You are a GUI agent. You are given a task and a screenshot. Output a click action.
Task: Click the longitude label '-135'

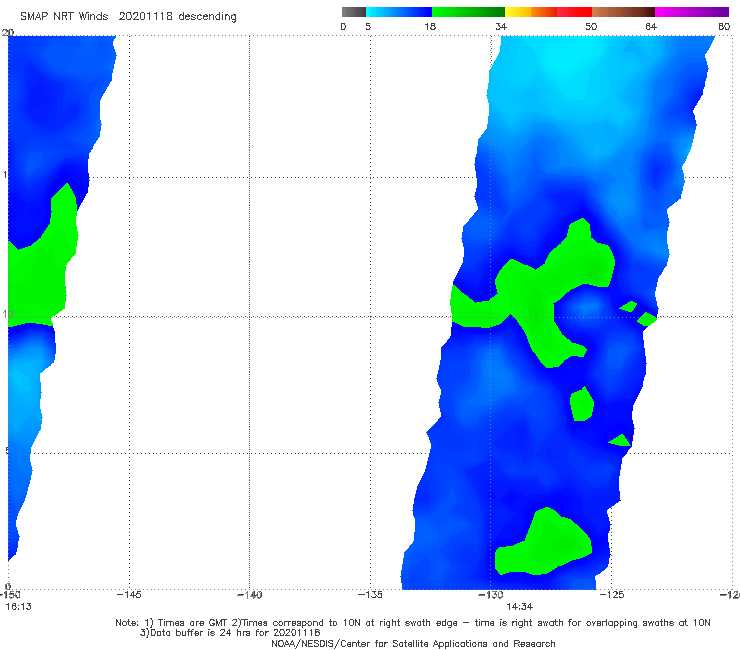370,595
